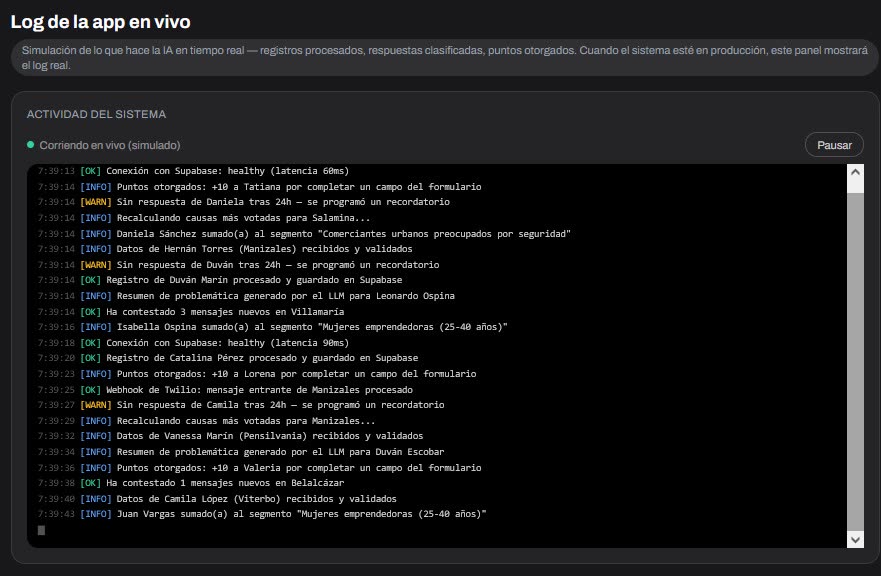
Task: Select the line about 3 messages in Villamaría
Action: (191, 311)
